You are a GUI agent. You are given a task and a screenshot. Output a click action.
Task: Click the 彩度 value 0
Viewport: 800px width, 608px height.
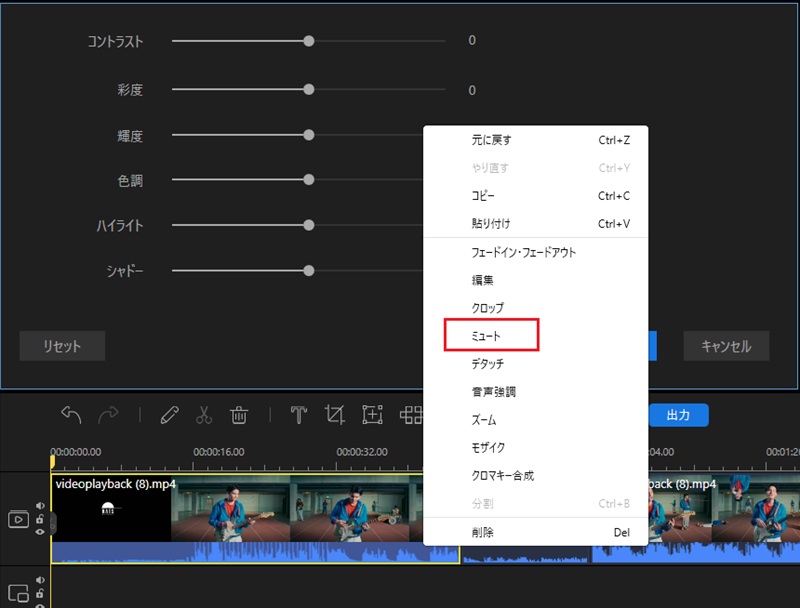[472, 90]
